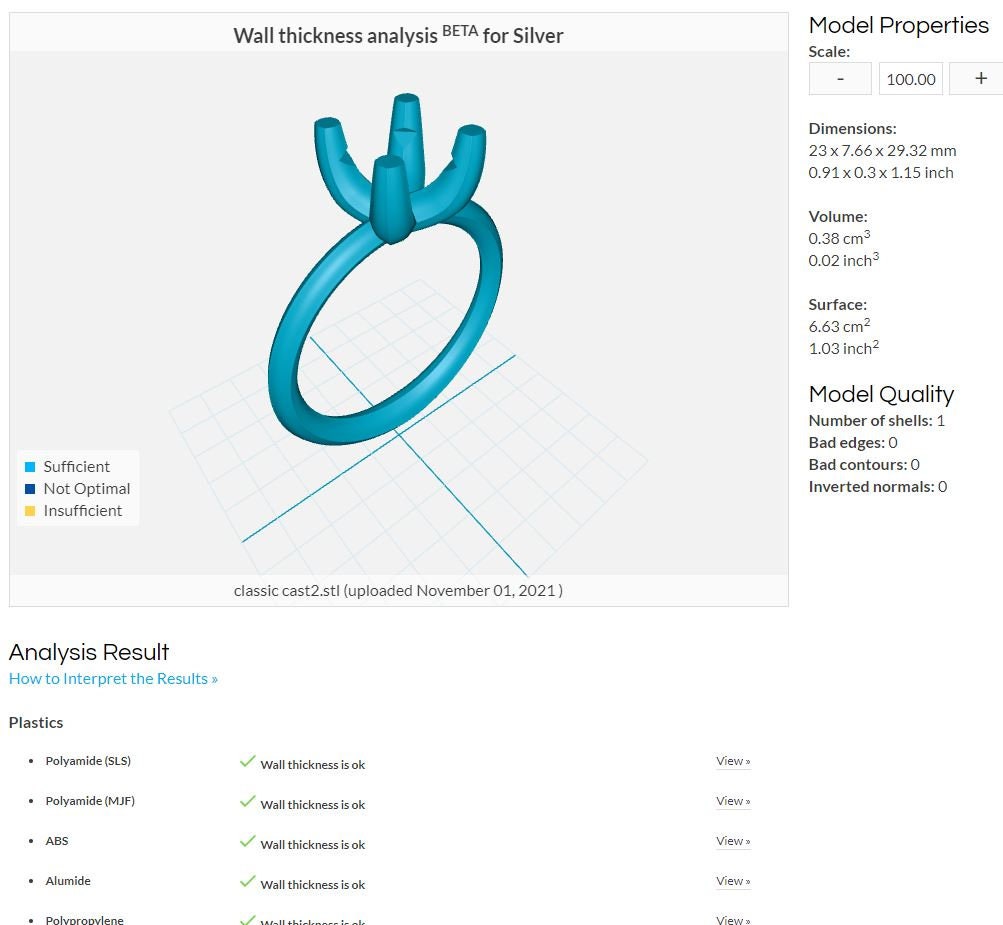Open View link for Polyamide (MJF)
This screenshot has width=1003, height=925.
[x=733, y=801]
